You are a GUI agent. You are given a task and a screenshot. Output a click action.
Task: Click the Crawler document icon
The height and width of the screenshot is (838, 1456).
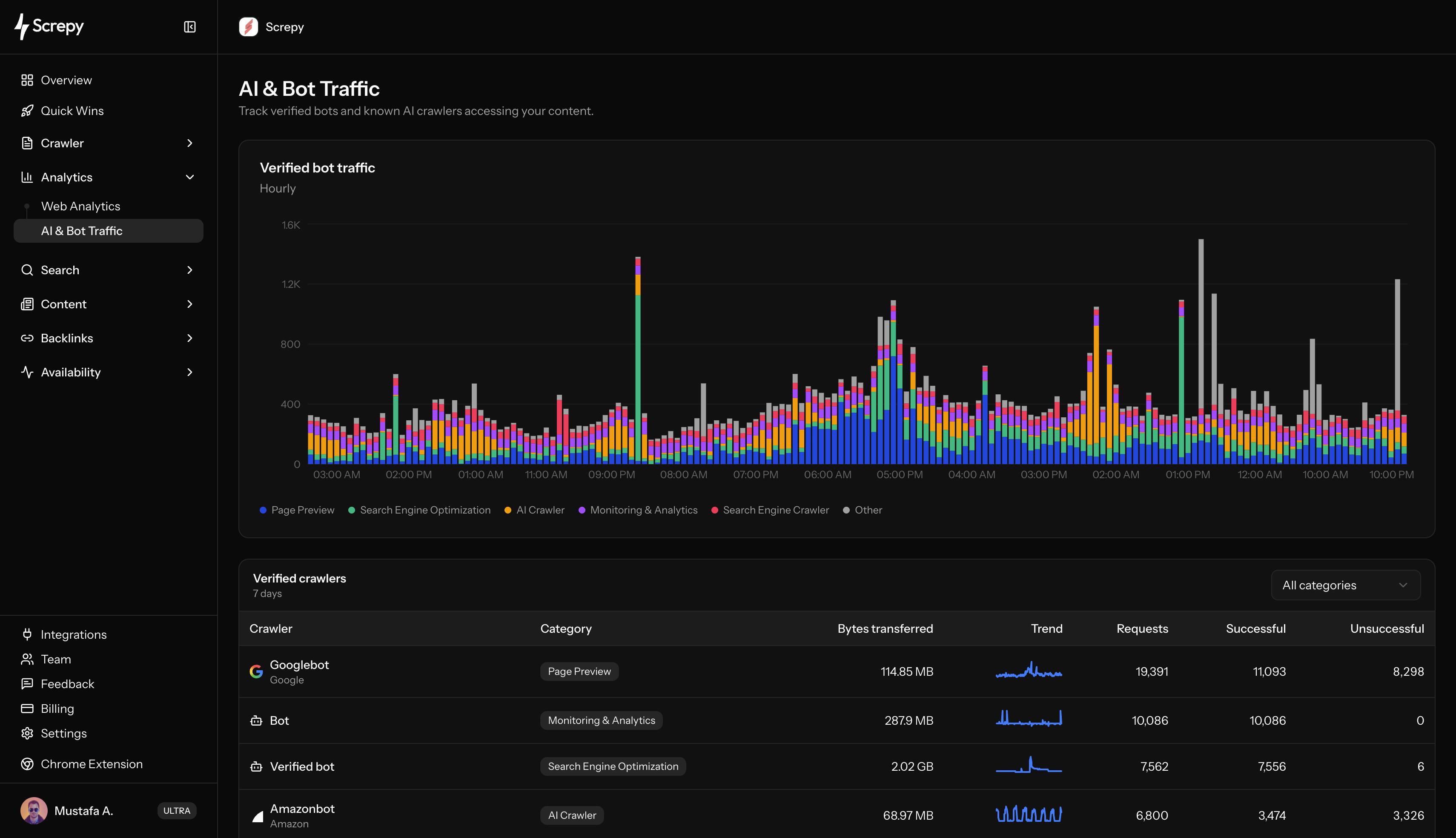27,143
